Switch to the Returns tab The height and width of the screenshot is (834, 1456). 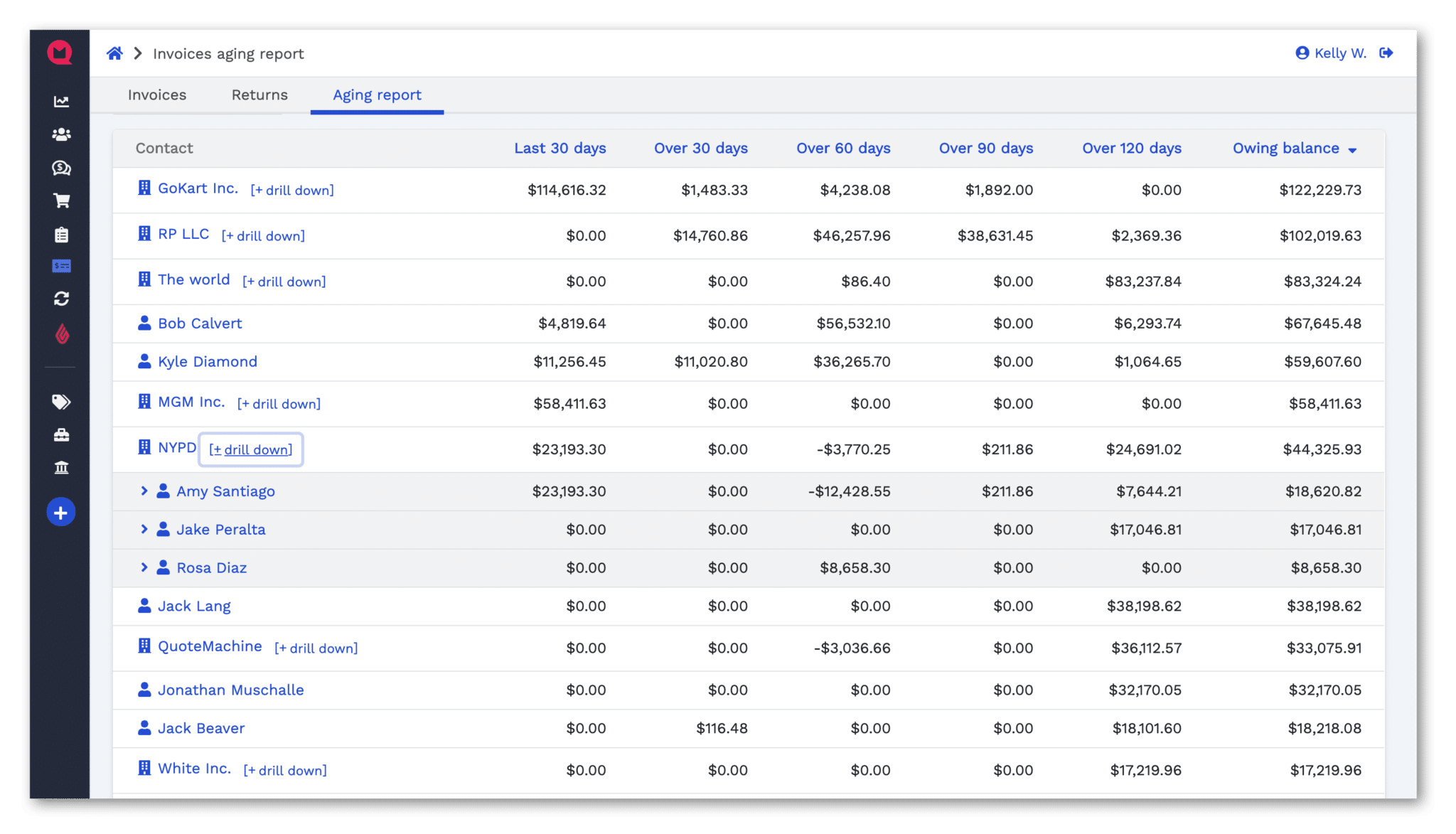259,95
